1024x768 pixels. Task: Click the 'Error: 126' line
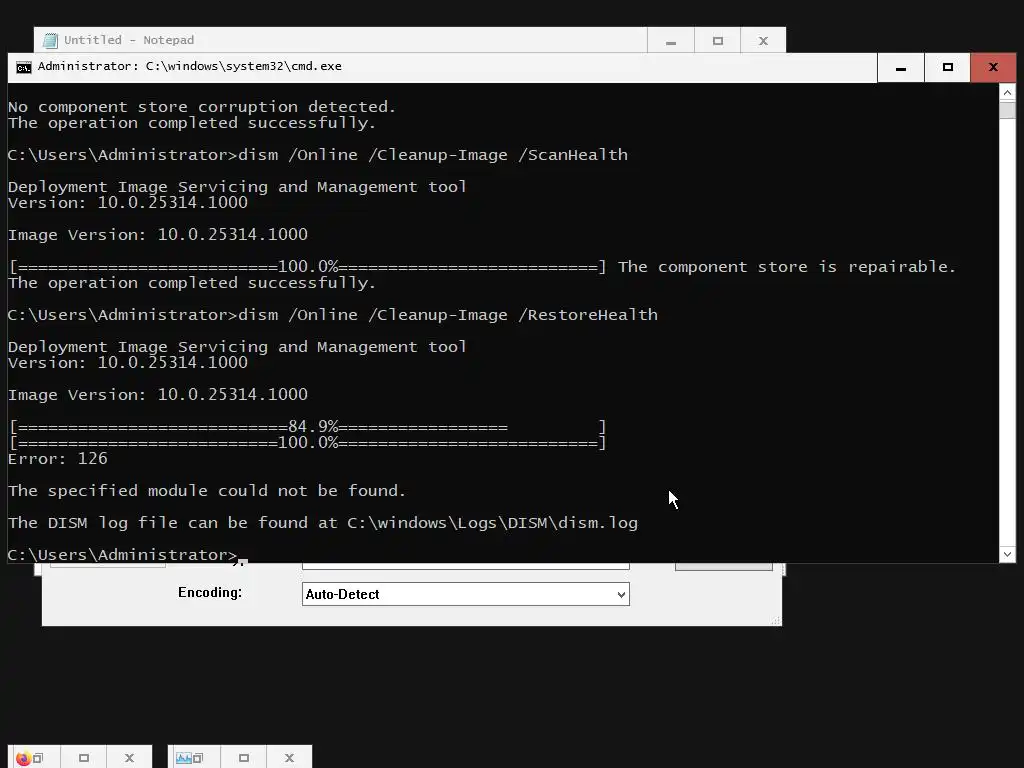point(57,459)
